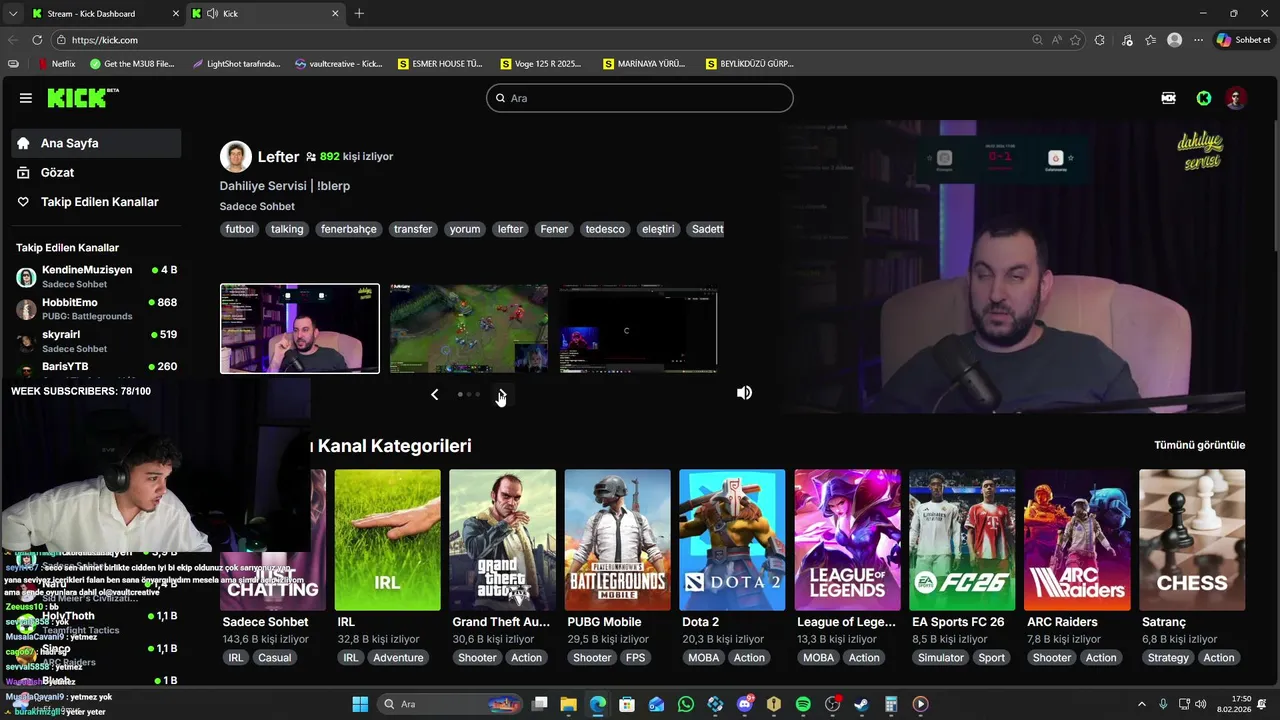This screenshot has width=1280, height=720.
Task: Open Steam from taskbar
Action: 861,704
